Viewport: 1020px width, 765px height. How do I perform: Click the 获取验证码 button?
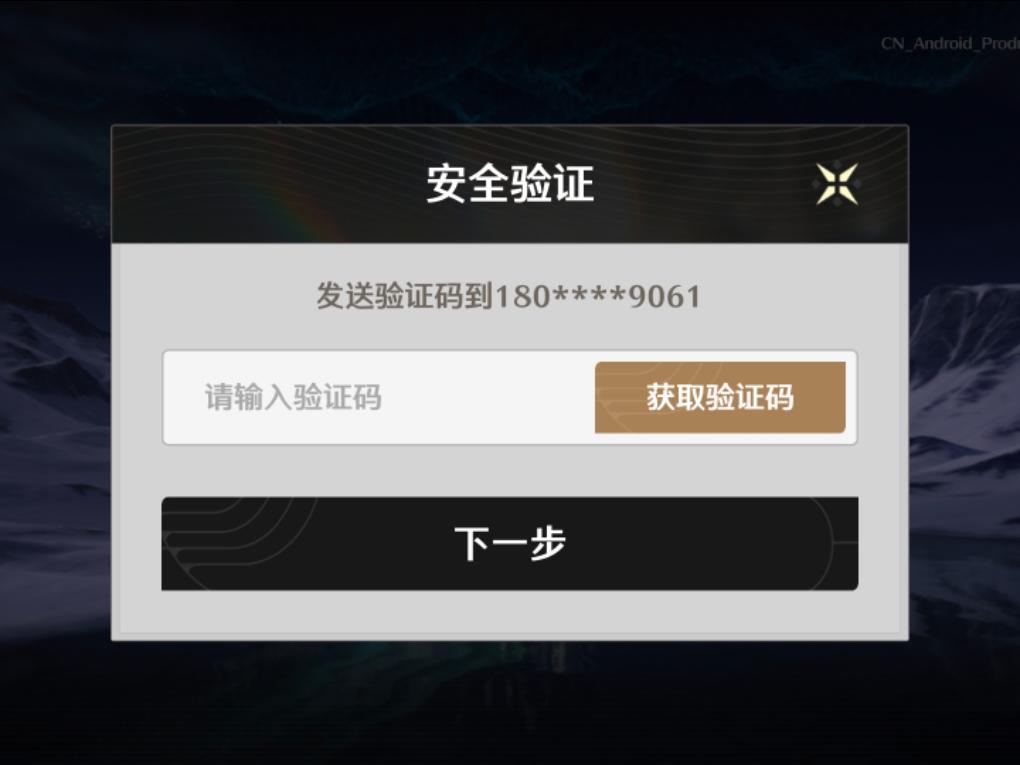point(720,397)
